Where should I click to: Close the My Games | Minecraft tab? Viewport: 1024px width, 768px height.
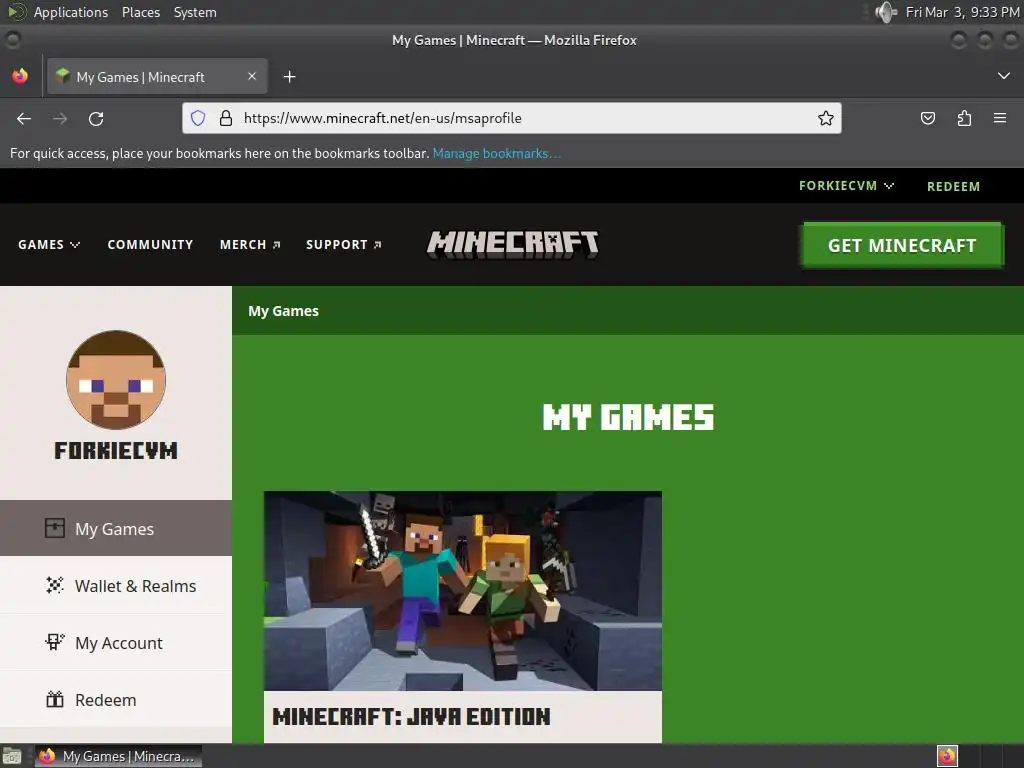[x=252, y=76]
